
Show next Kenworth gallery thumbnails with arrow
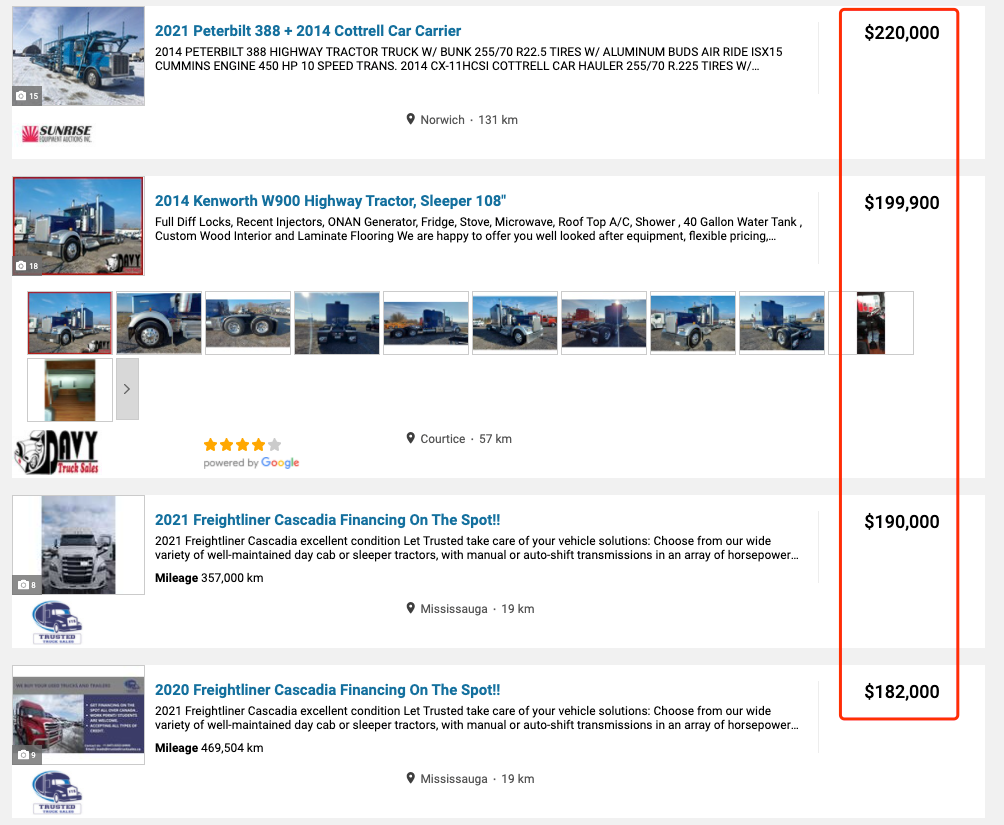coord(127,389)
